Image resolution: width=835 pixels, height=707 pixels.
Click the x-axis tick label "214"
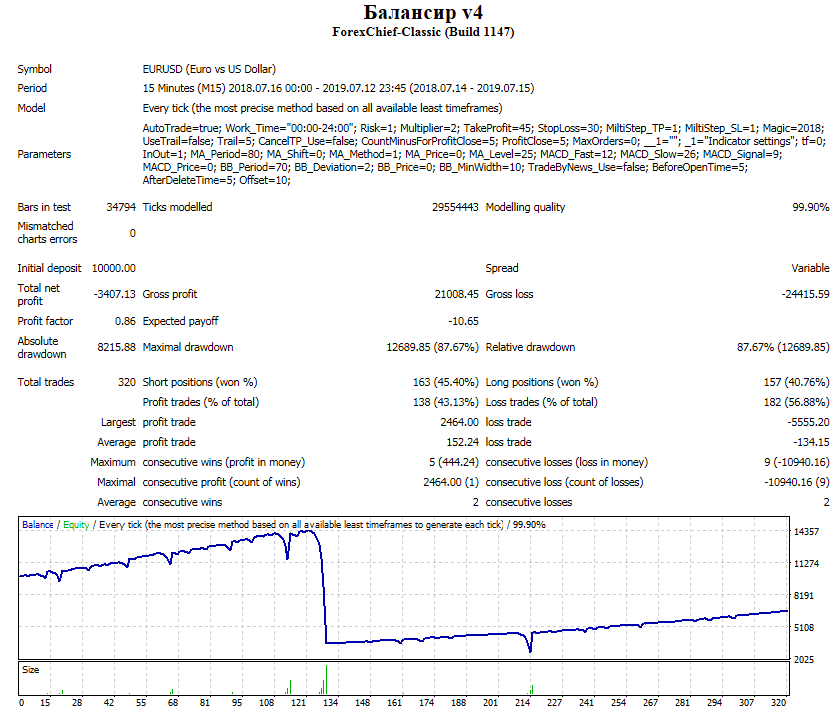coord(522,702)
